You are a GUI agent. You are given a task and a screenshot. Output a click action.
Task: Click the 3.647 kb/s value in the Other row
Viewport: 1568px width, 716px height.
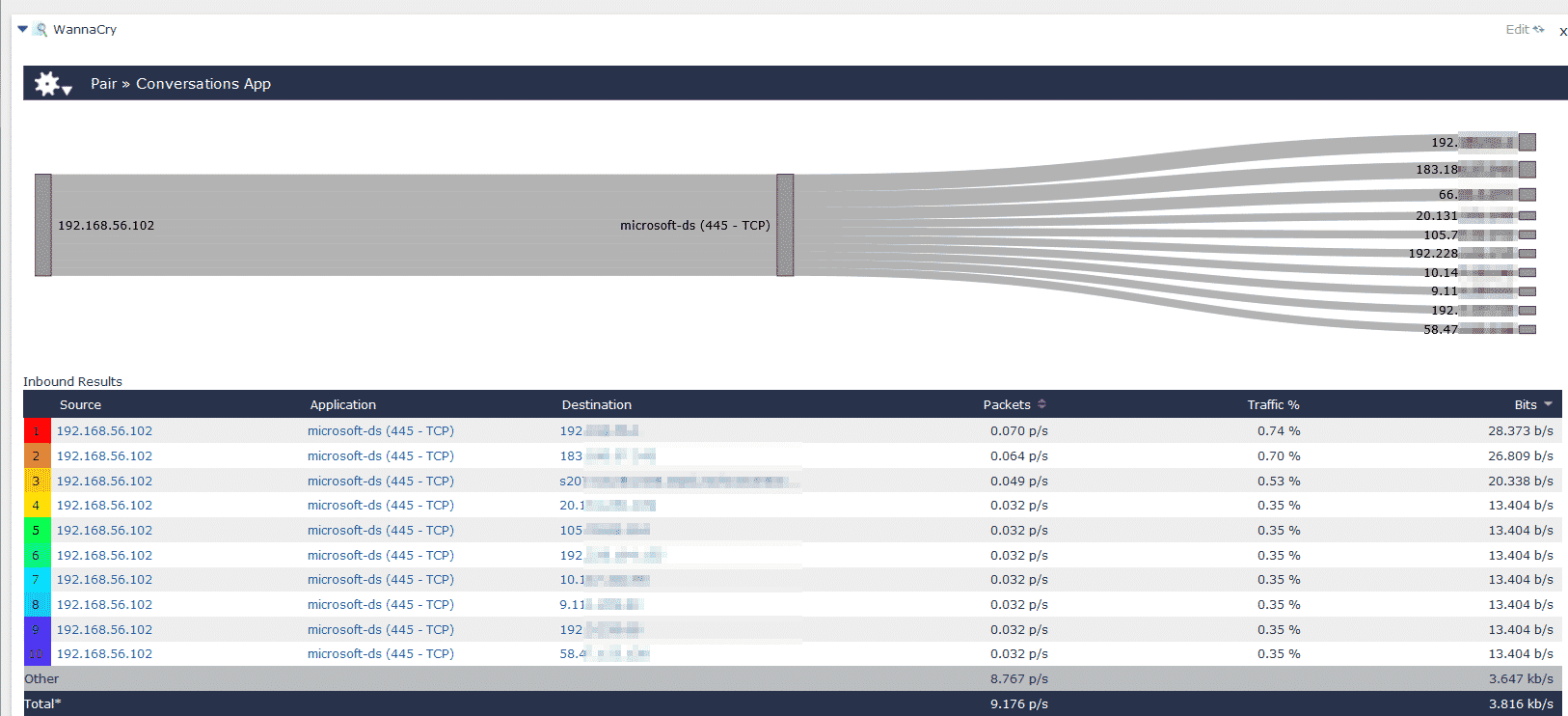click(x=1521, y=679)
